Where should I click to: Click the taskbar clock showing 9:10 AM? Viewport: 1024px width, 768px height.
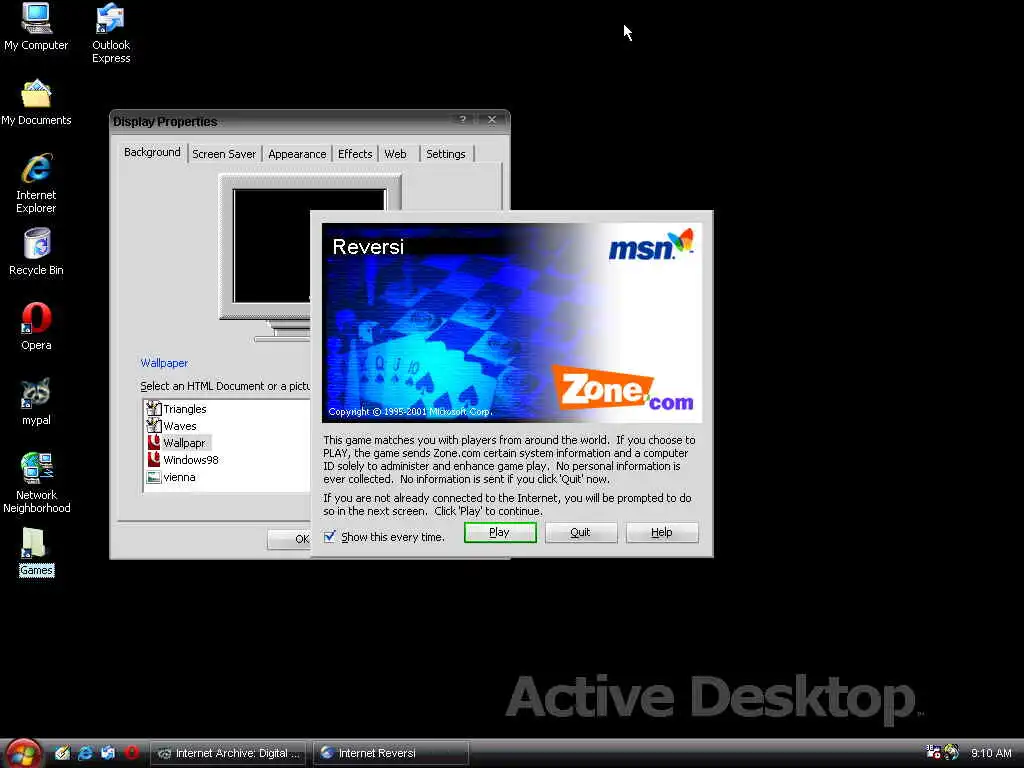pos(991,753)
